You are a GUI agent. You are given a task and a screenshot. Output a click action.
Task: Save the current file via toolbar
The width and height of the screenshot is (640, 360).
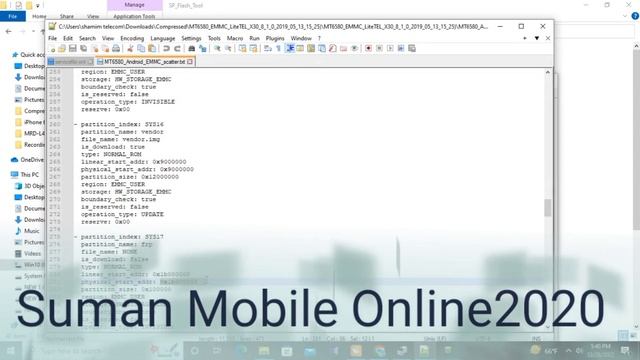click(73, 49)
